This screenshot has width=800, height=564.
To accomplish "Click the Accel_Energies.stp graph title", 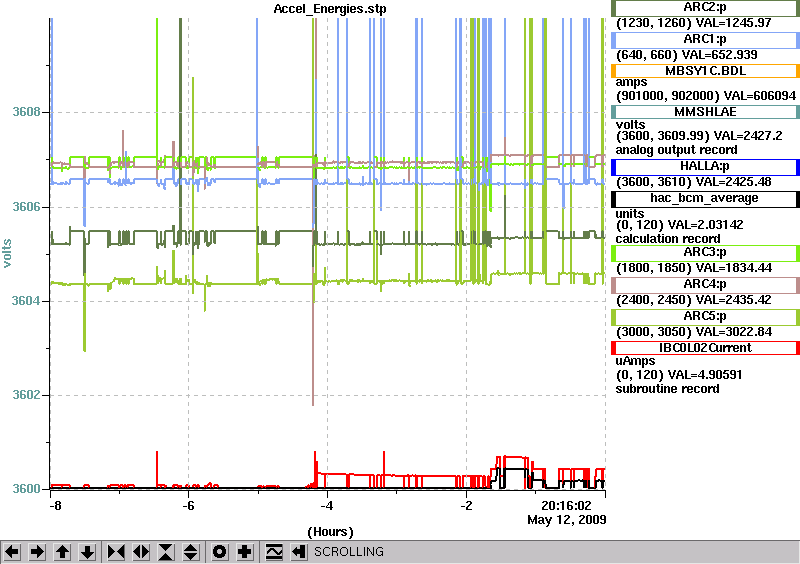I will click(x=330, y=9).
